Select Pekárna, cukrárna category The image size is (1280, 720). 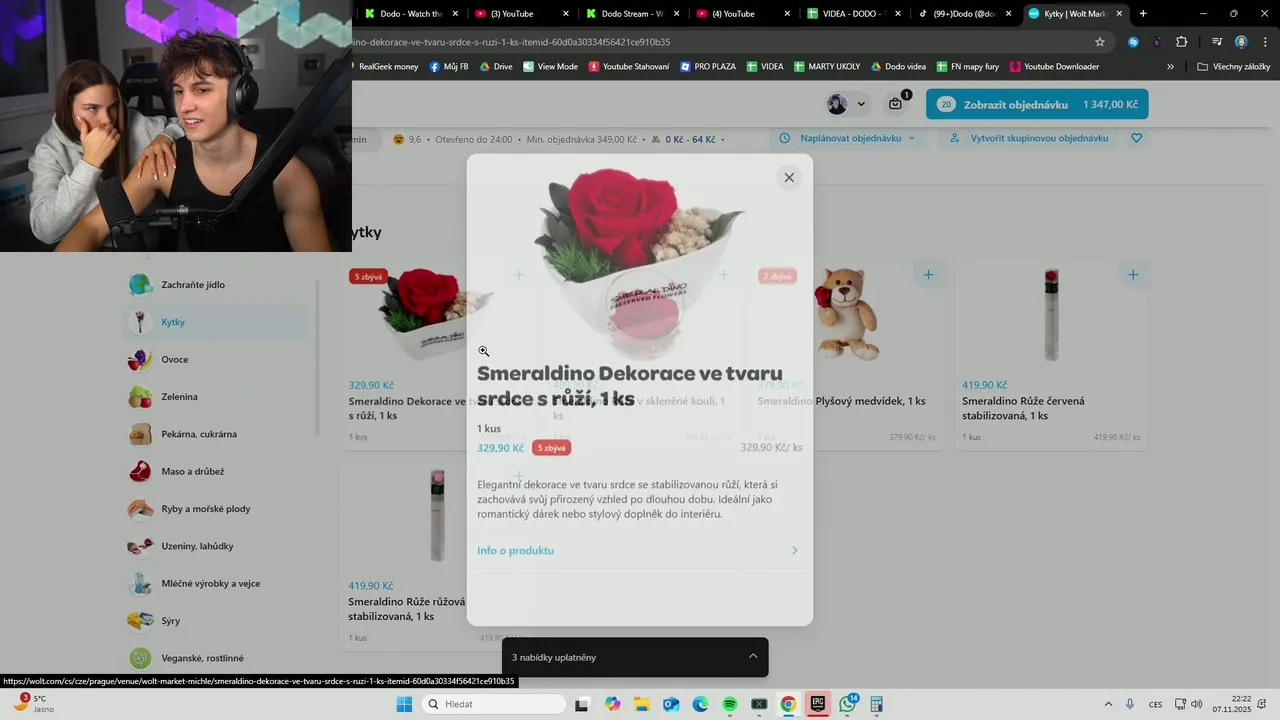[x=217, y=434]
